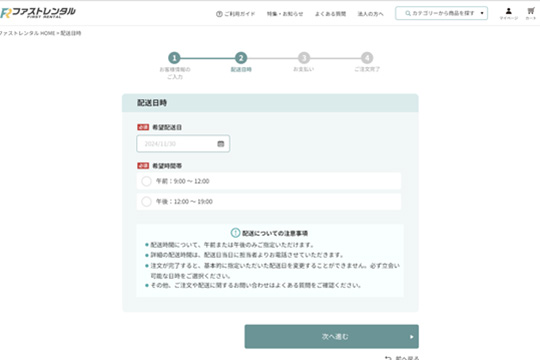
Task: Click step 3 circle お支払い
Action: click(x=304, y=58)
